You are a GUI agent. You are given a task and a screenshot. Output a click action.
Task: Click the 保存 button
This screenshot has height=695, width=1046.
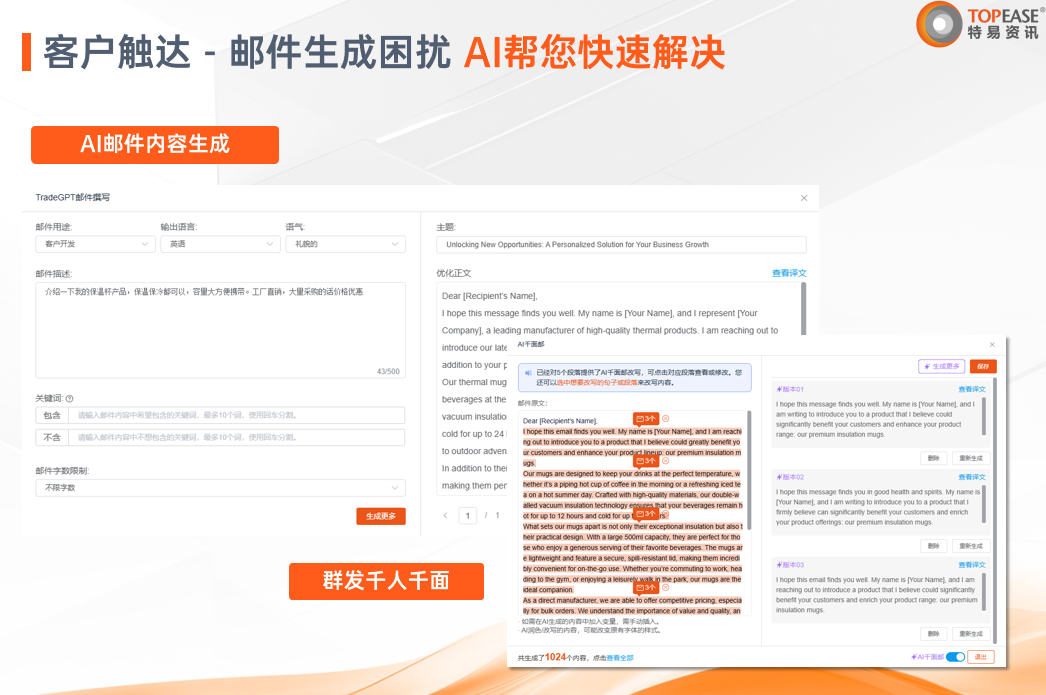pos(981,366)
